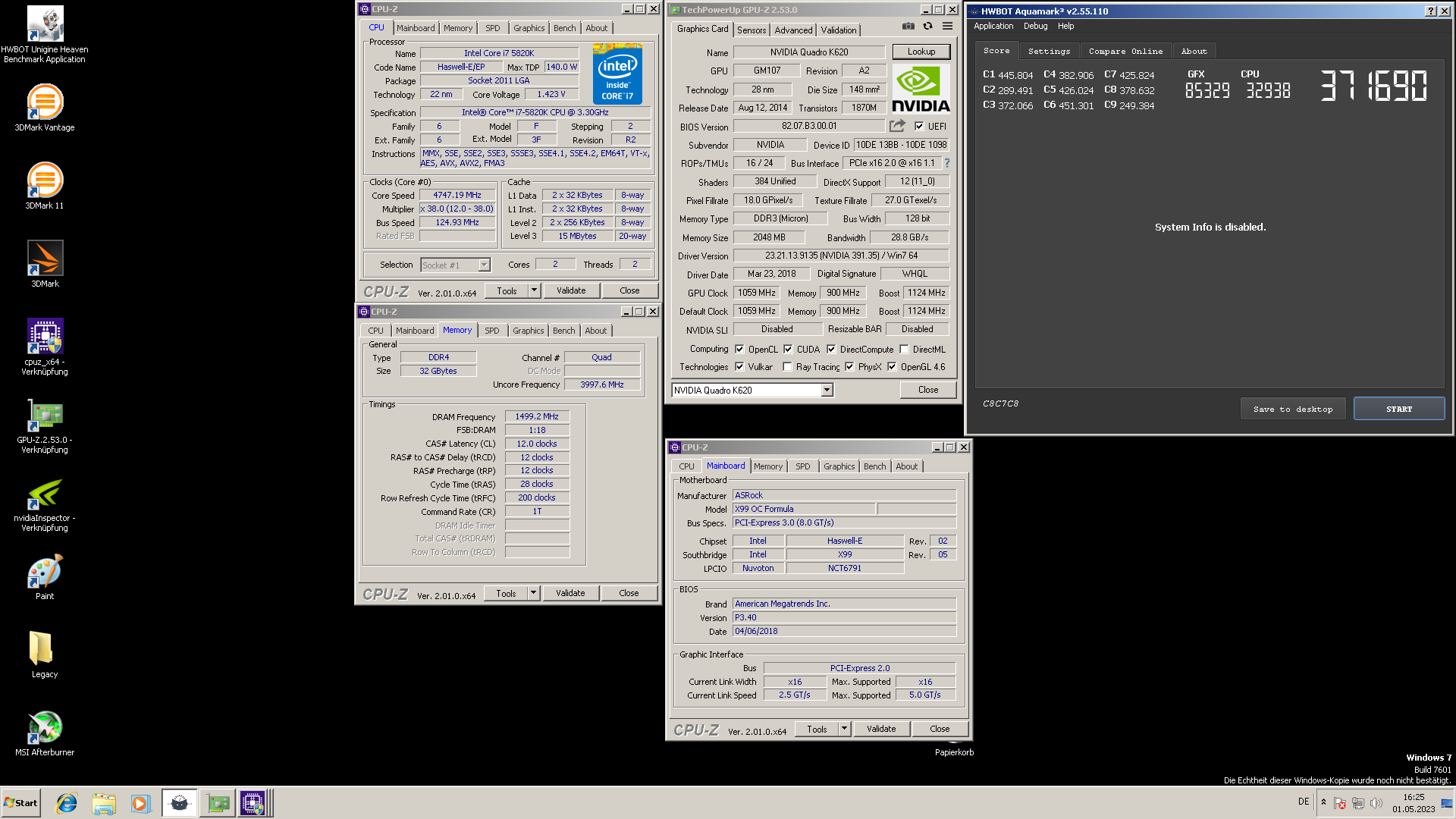Open the cpuz_x64 shortcut on desktop
This screenshot has width=1456, height=819.
coord(45,346)
